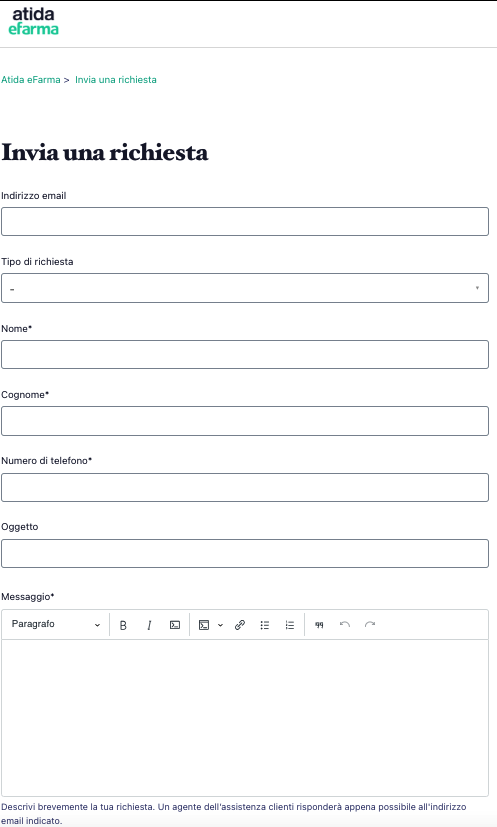Screen dimensions: 497x827
Task: Open the Paragrafo style dropdown
Action: [55, 624]
